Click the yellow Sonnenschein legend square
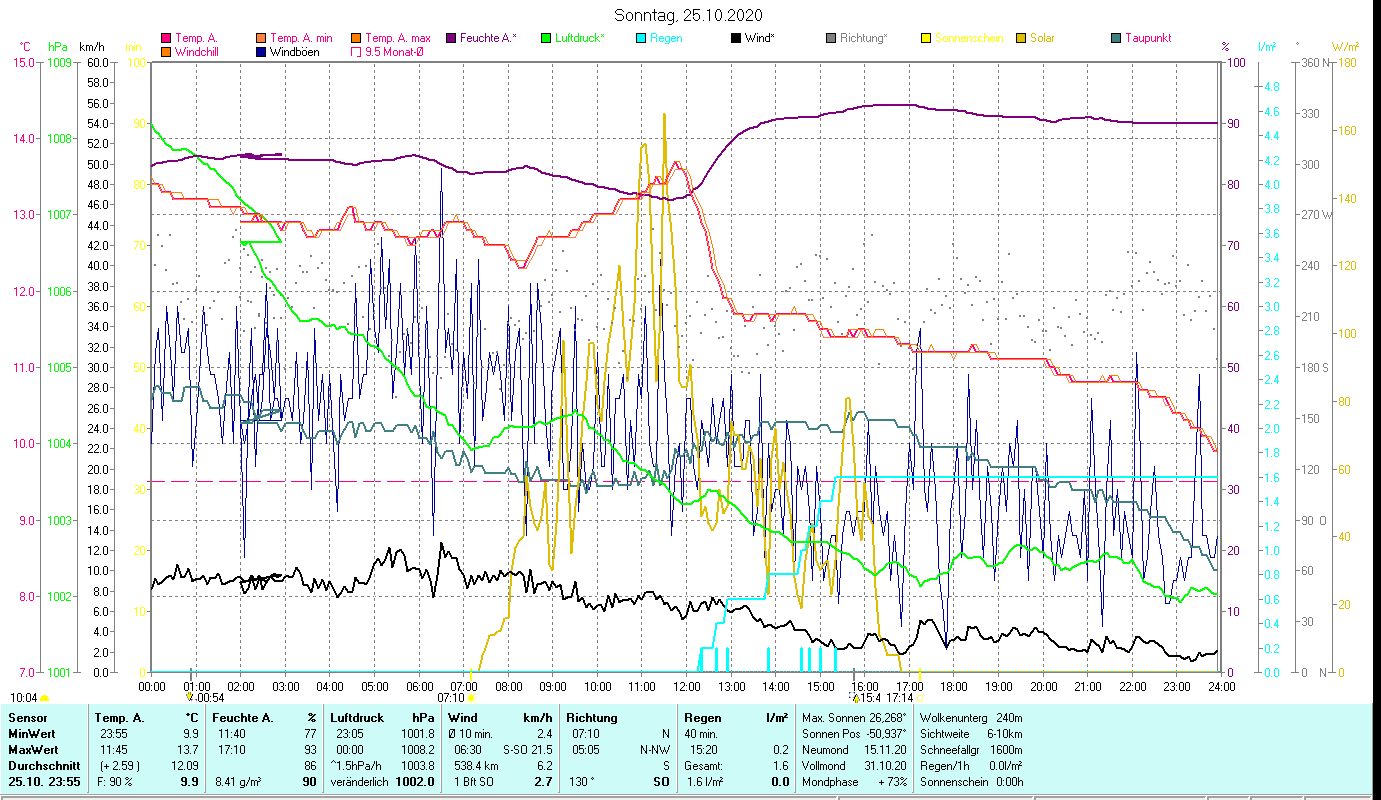1381x800 pixels. tap(926, 39)
